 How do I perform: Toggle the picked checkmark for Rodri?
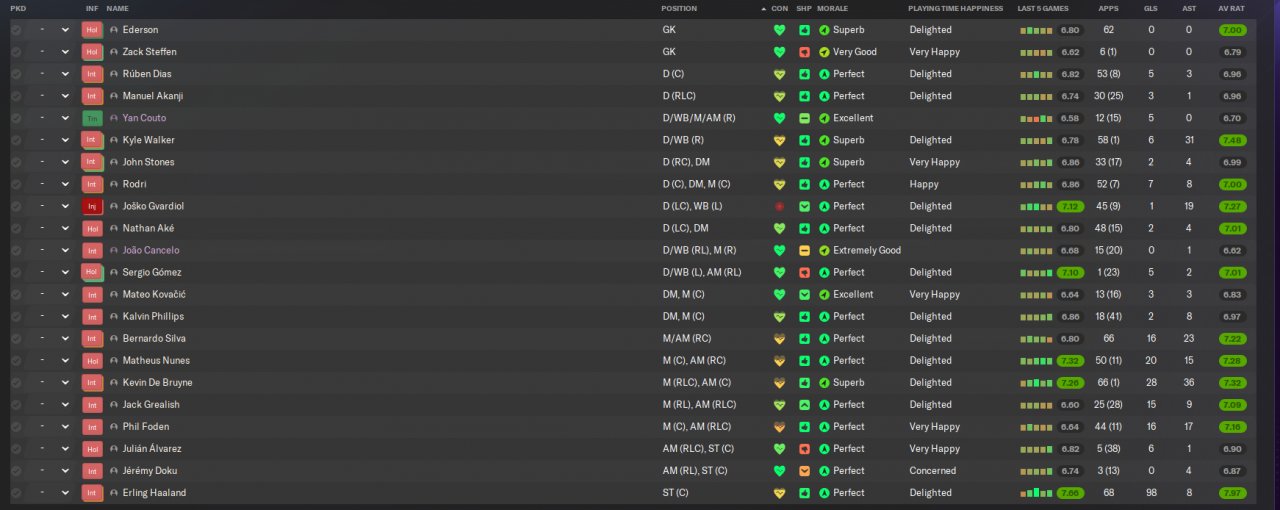[16, 184]
